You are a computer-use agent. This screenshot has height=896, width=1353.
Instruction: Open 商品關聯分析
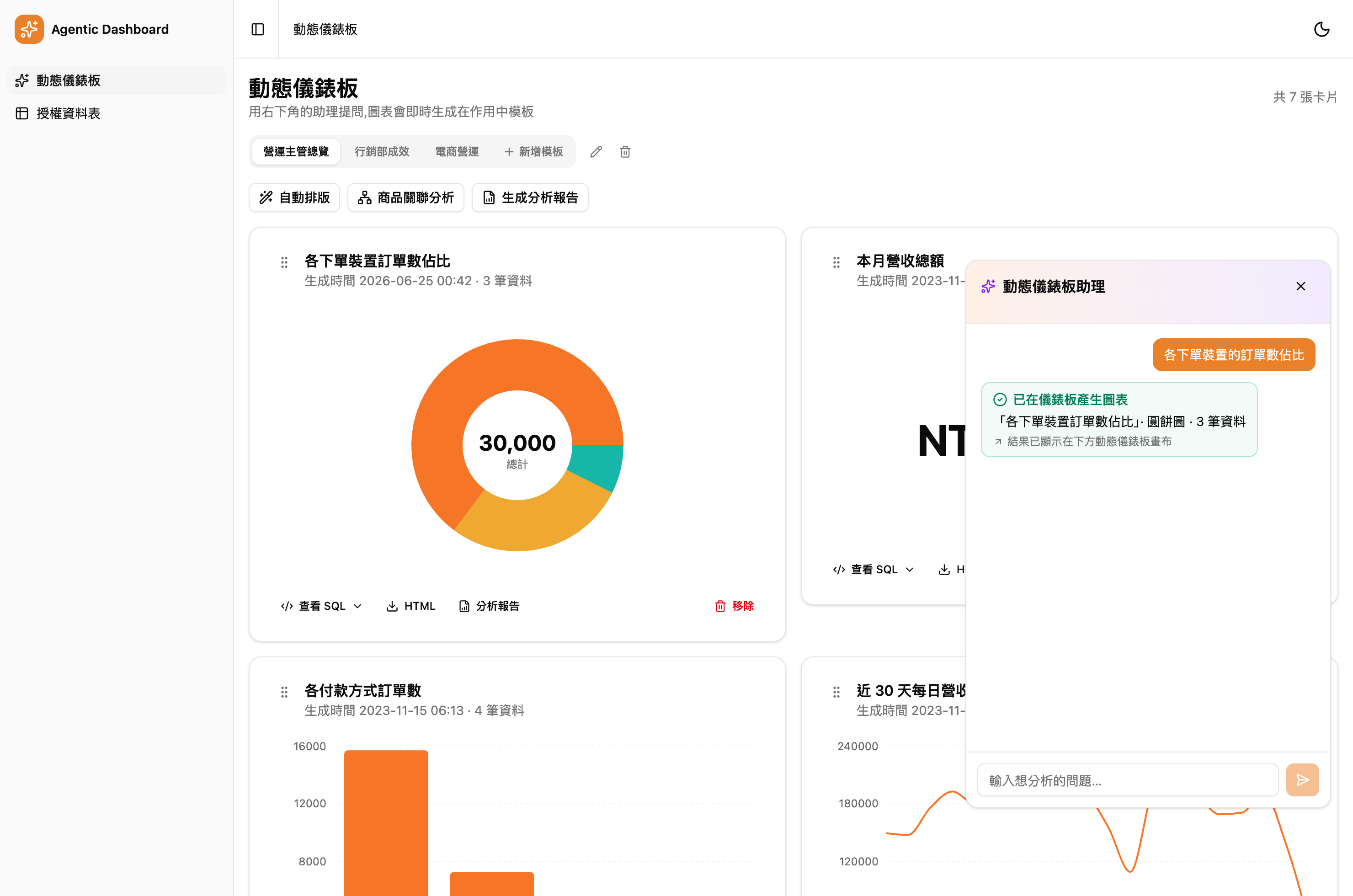[406, 197]
